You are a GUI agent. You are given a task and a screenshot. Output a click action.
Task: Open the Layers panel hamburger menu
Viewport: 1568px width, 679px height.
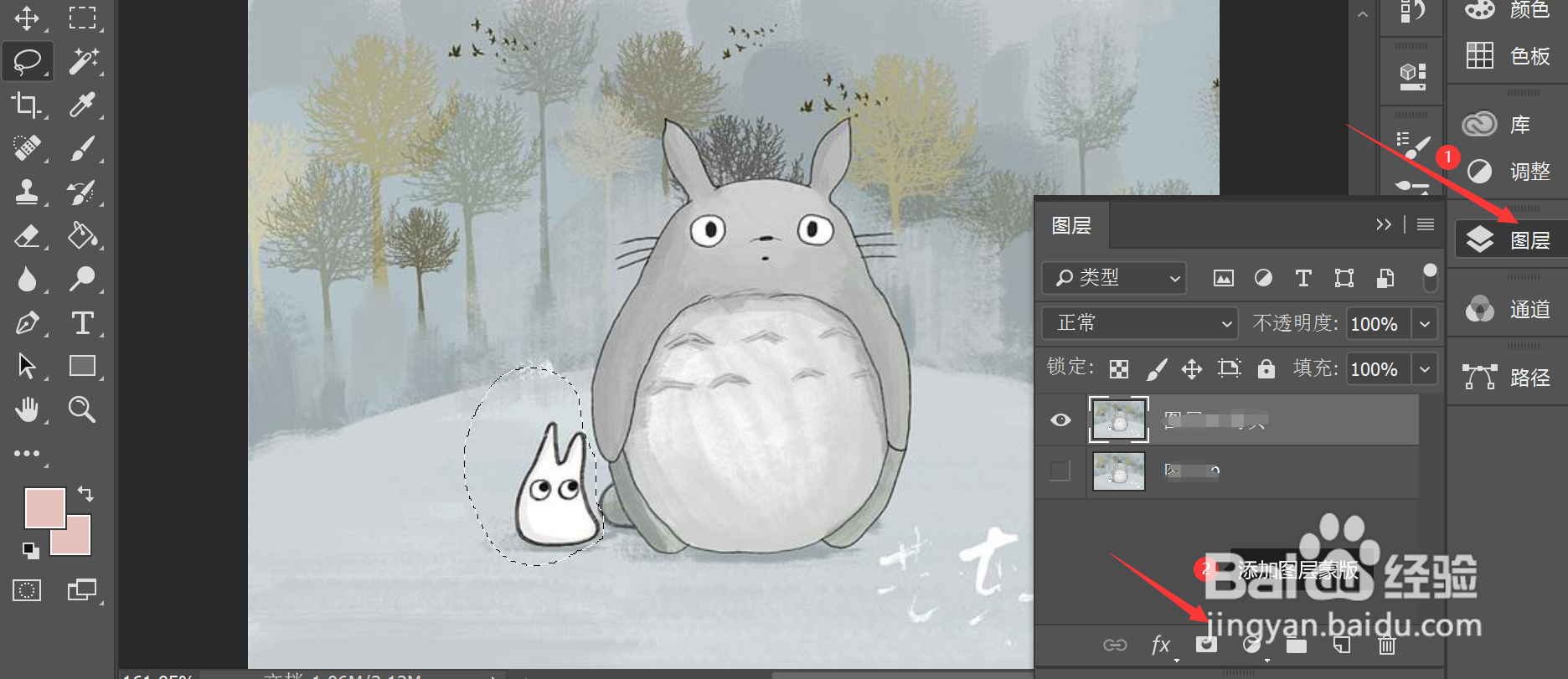[x=1426, y=224]
